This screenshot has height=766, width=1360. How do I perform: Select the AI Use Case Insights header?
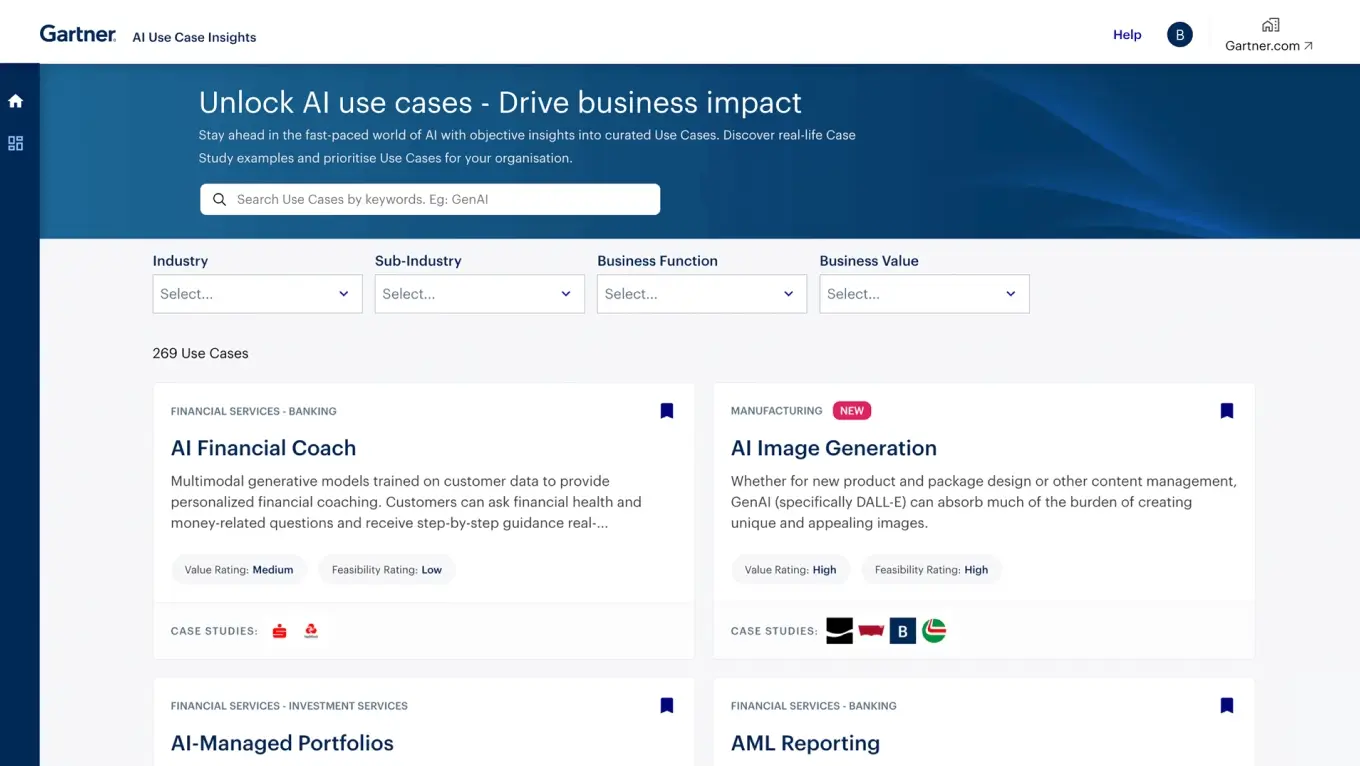tap(194, 37)
